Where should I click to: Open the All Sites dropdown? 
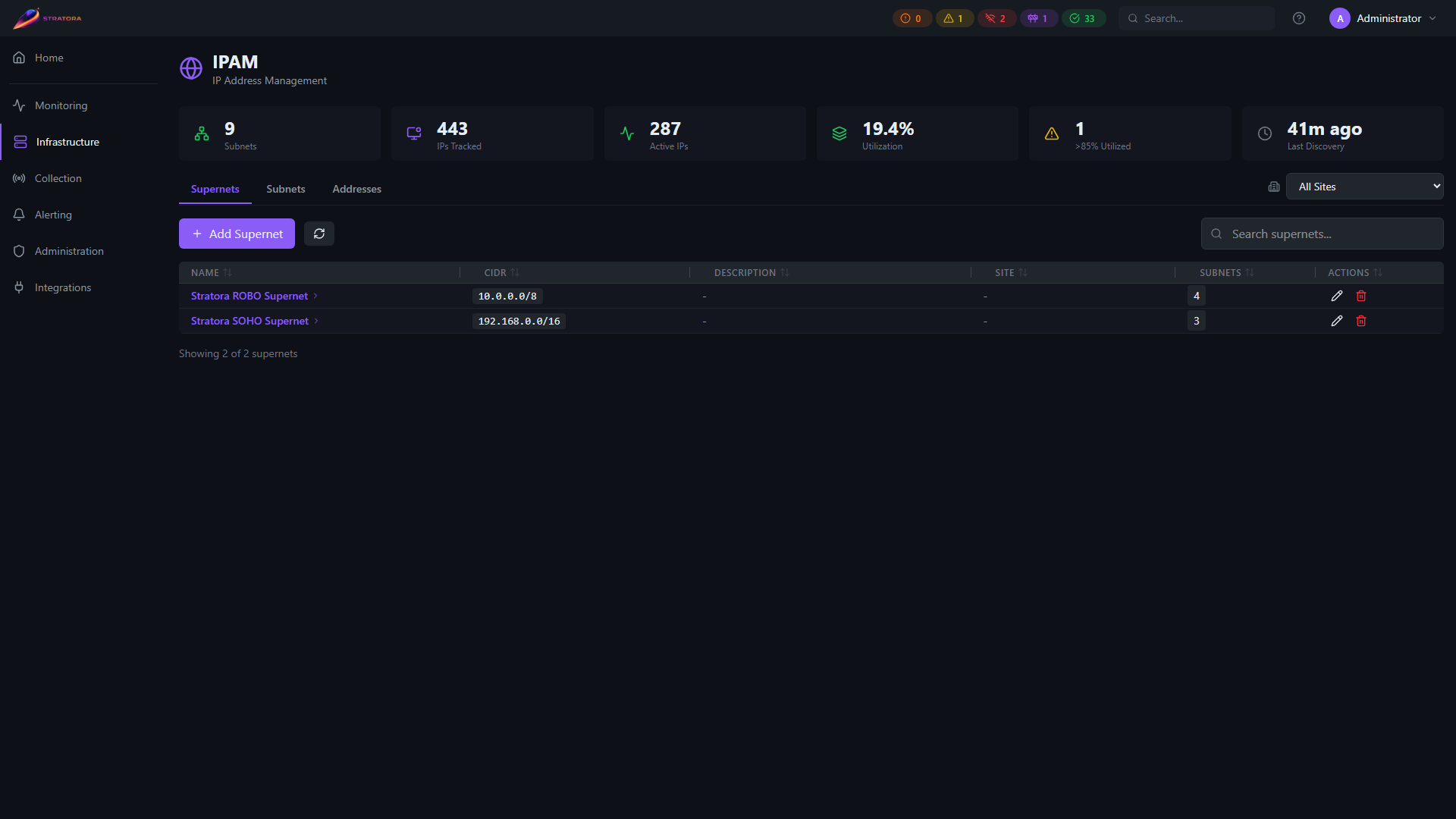coord(1364,187)
